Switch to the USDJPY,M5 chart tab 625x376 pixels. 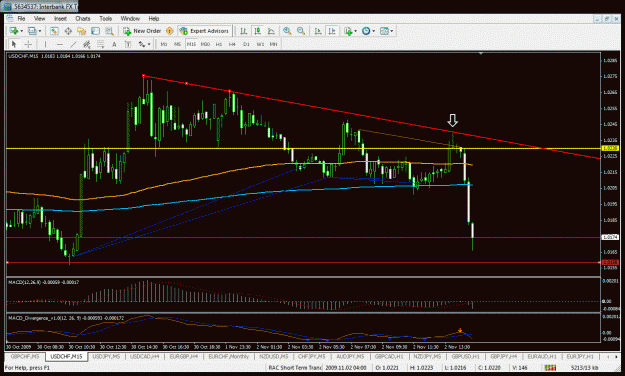click(x=105, y=356)
